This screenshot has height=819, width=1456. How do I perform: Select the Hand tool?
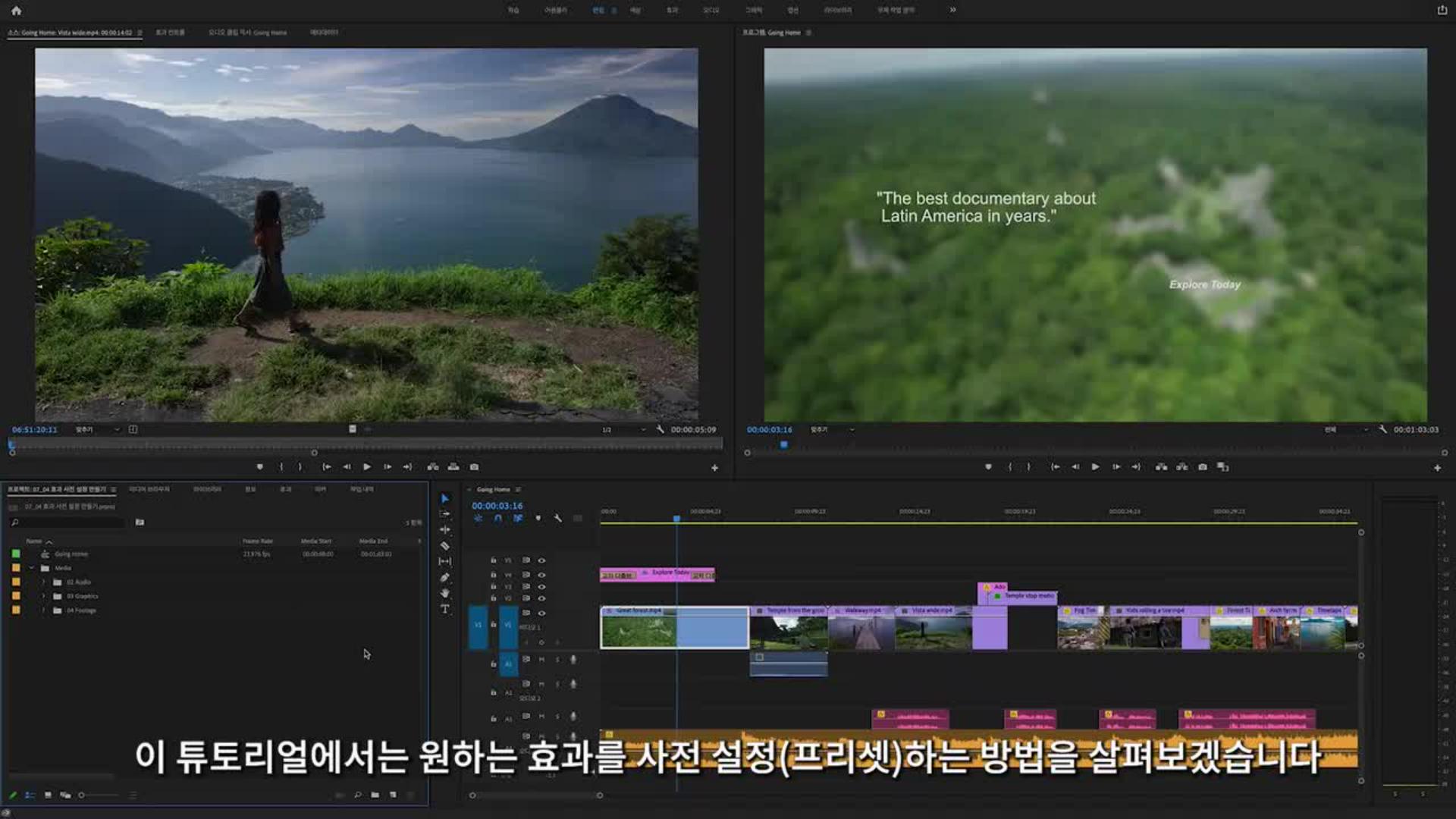click(x=445, y=593)
